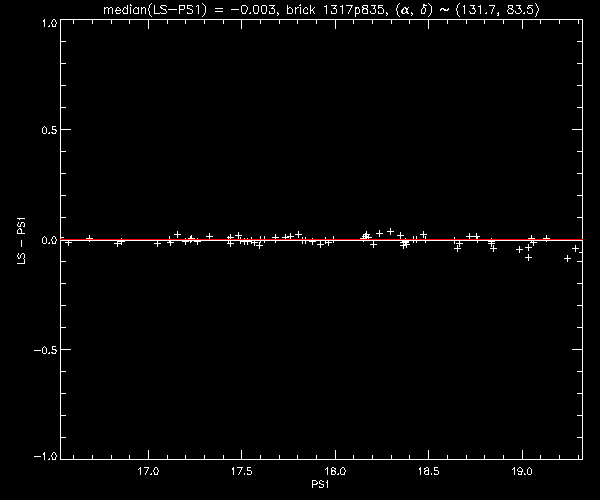Viewport: 600px width, 500px height.
Task: Select the x-axis label 'PS1'
Action: coord(320,484)
